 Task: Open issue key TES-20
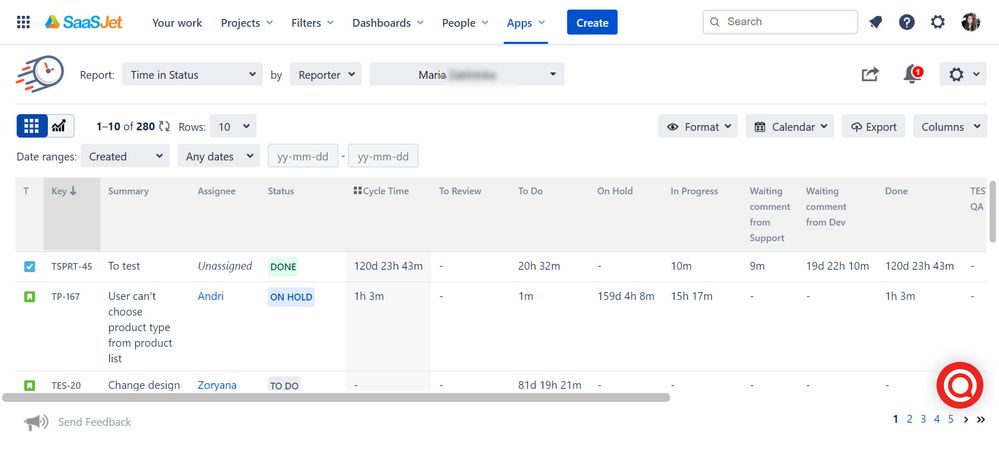tap(66, 385)
